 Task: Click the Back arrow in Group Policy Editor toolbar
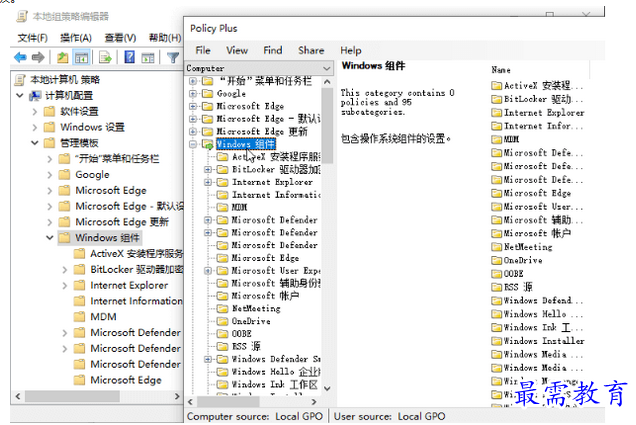coord(20,57)
